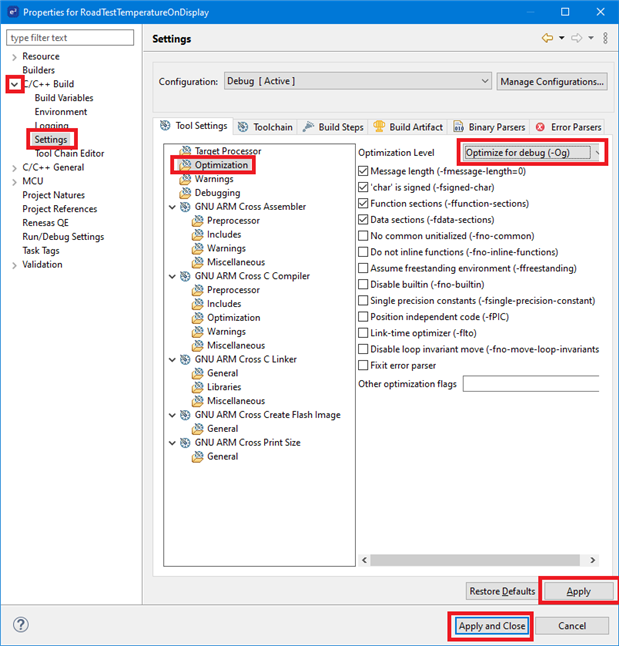Enable Do not inline functions
Screen dimensions: 619x646
click(363, 252)
